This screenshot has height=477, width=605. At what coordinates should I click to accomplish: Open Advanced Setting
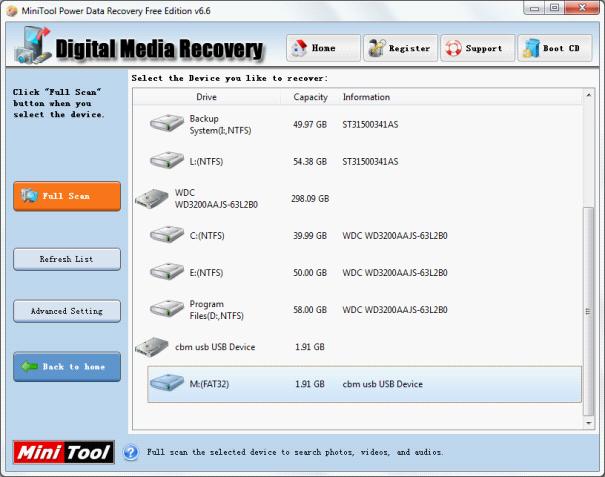[x=67, y=311]
